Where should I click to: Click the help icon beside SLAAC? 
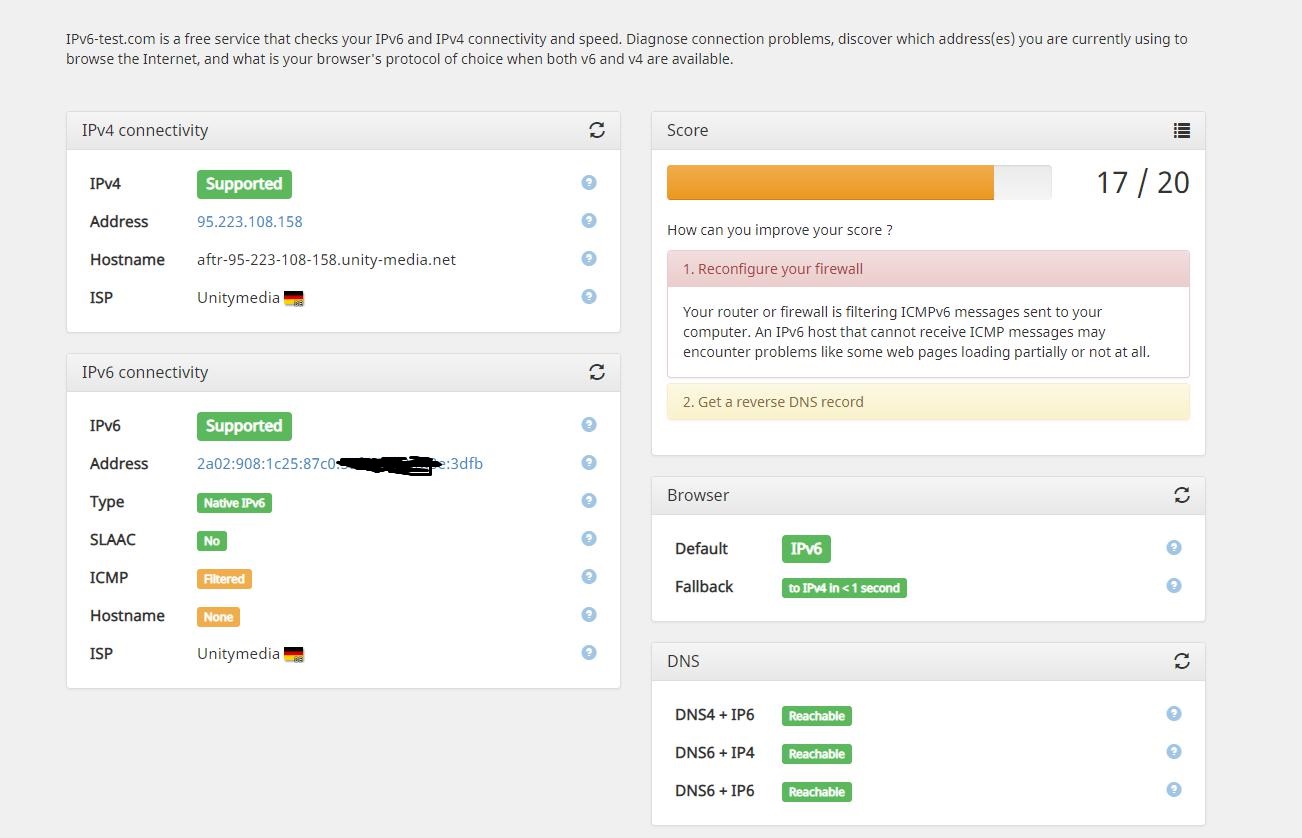coord(588,538)
